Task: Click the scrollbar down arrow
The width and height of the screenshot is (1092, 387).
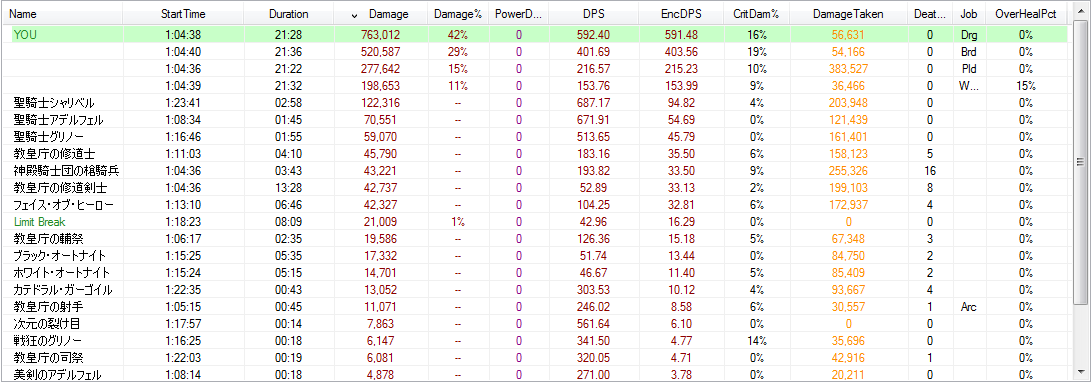Action: pyautogui.click(x=1080, y=374)
